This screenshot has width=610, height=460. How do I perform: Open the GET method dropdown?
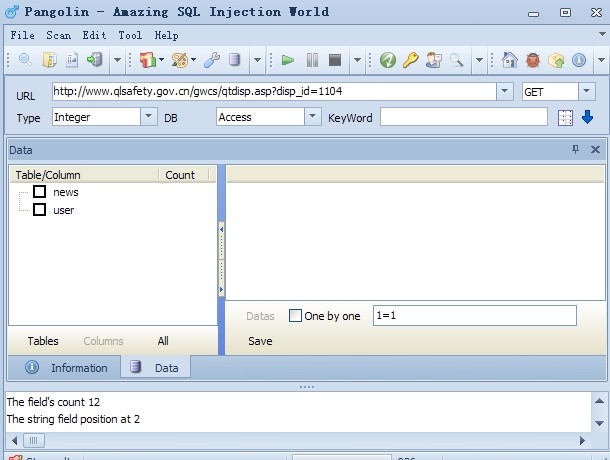click(587, 91)
